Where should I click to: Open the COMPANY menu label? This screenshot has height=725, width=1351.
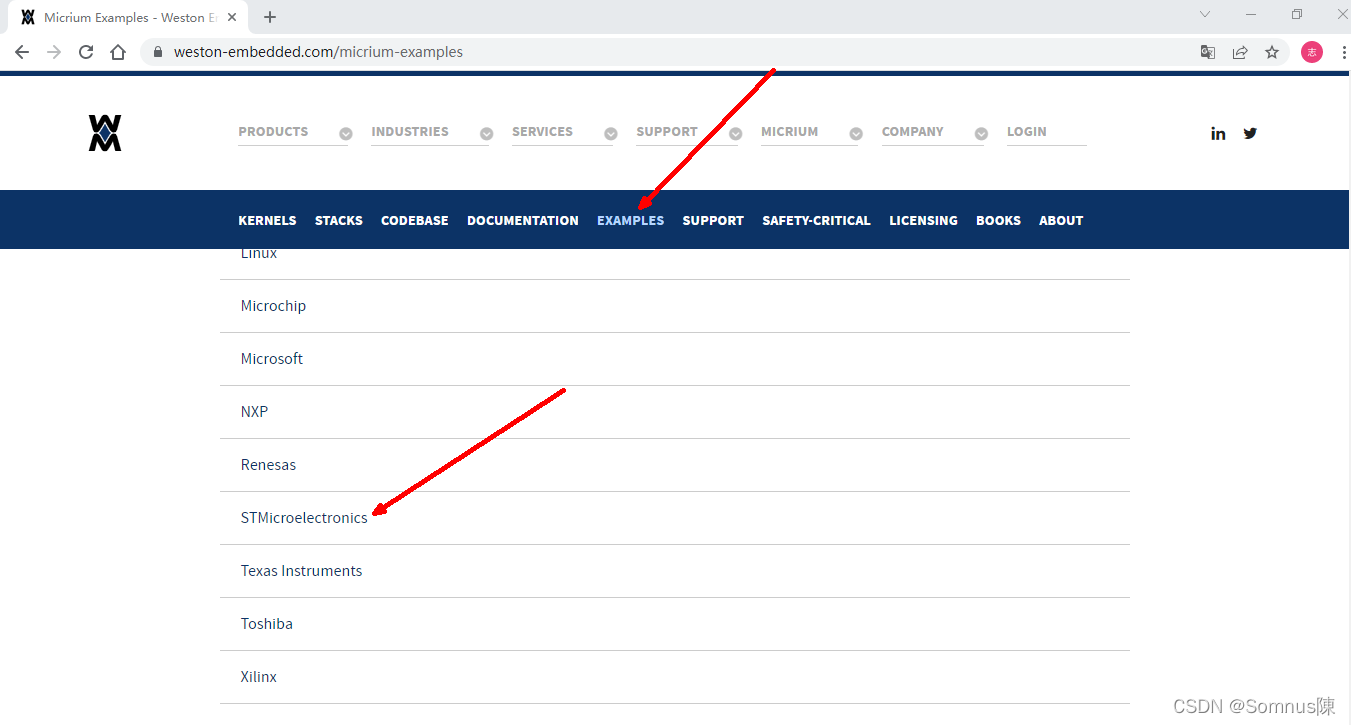tap(912, 131)
